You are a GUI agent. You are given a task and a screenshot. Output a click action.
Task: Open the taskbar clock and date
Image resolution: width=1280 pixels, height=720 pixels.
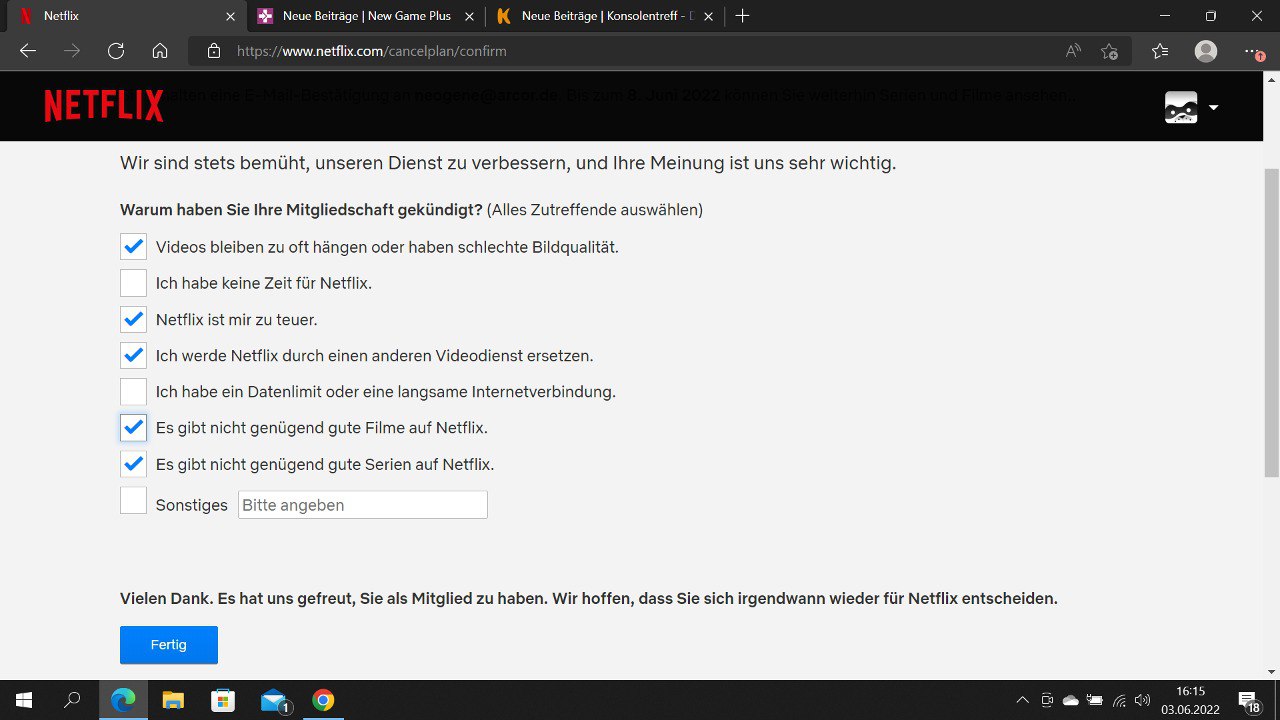coord(1190,700)
